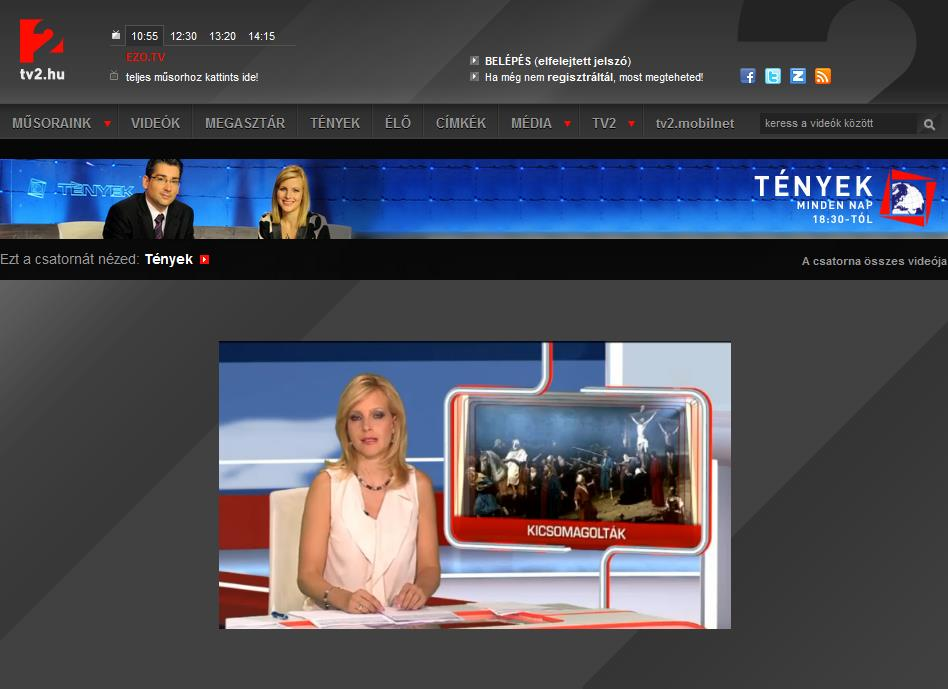The height and width of the screenshot is (689, 948).
Task: Click the regisztráltál registration link
Action: (579, 77)
